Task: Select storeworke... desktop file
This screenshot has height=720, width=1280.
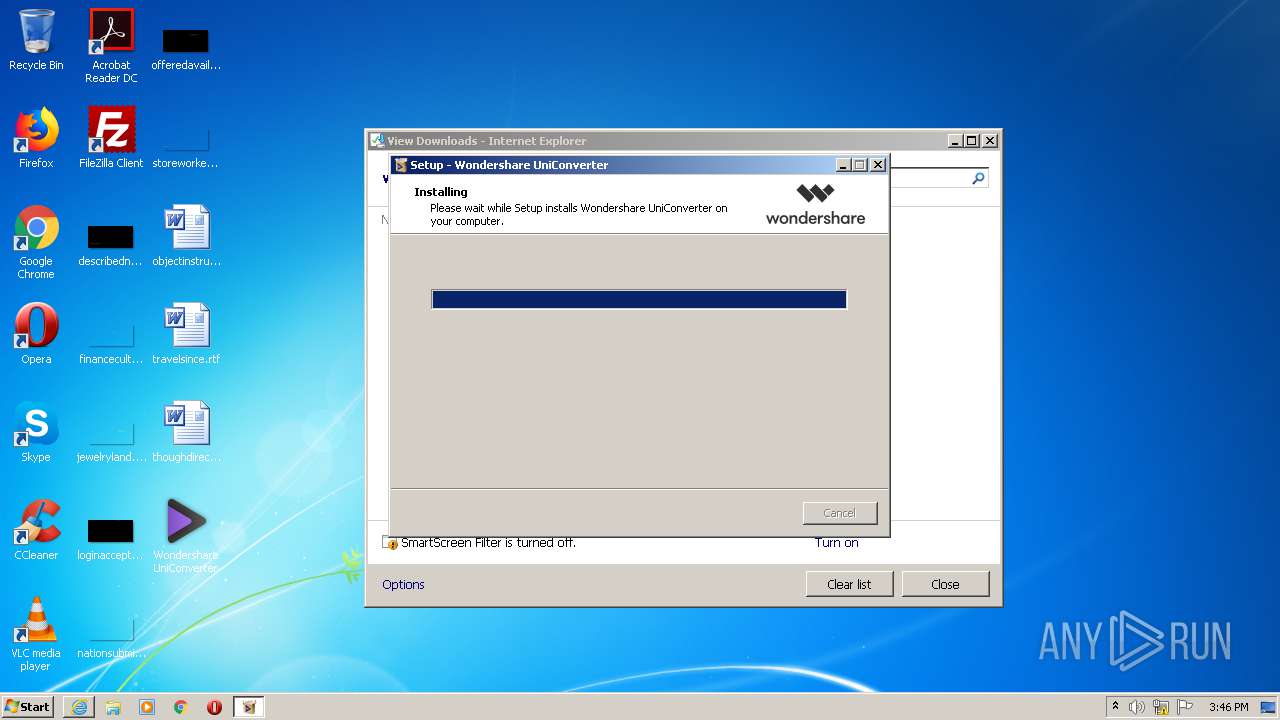Action: coord(186,146)
